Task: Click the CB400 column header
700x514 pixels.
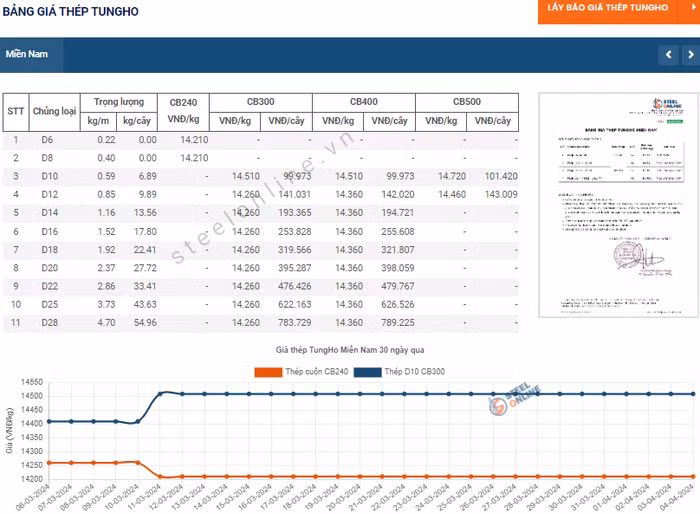Action: tap(364, 102)
